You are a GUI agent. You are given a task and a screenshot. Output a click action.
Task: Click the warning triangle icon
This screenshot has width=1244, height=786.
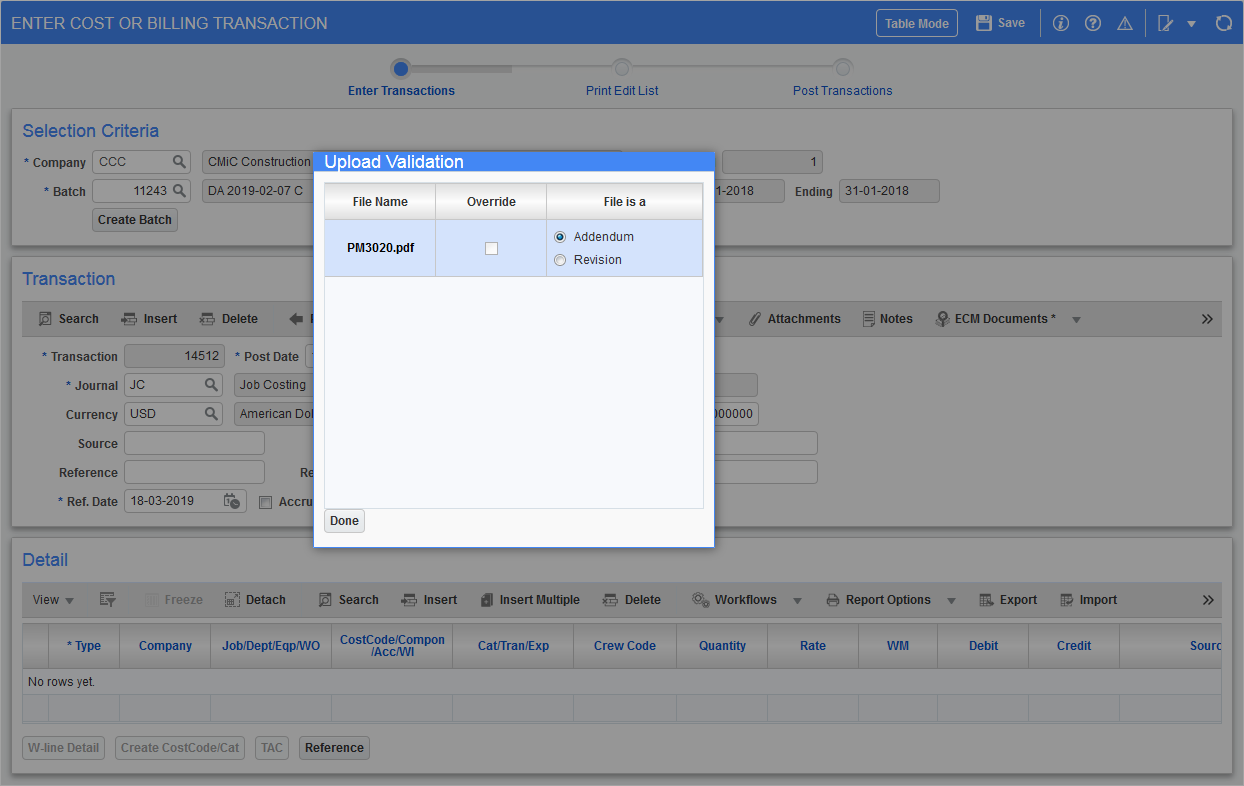coord(1125,23)
